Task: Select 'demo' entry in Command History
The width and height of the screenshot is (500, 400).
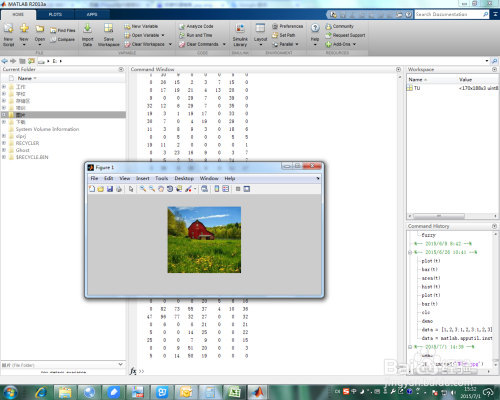Action: [x=427, y=321]
